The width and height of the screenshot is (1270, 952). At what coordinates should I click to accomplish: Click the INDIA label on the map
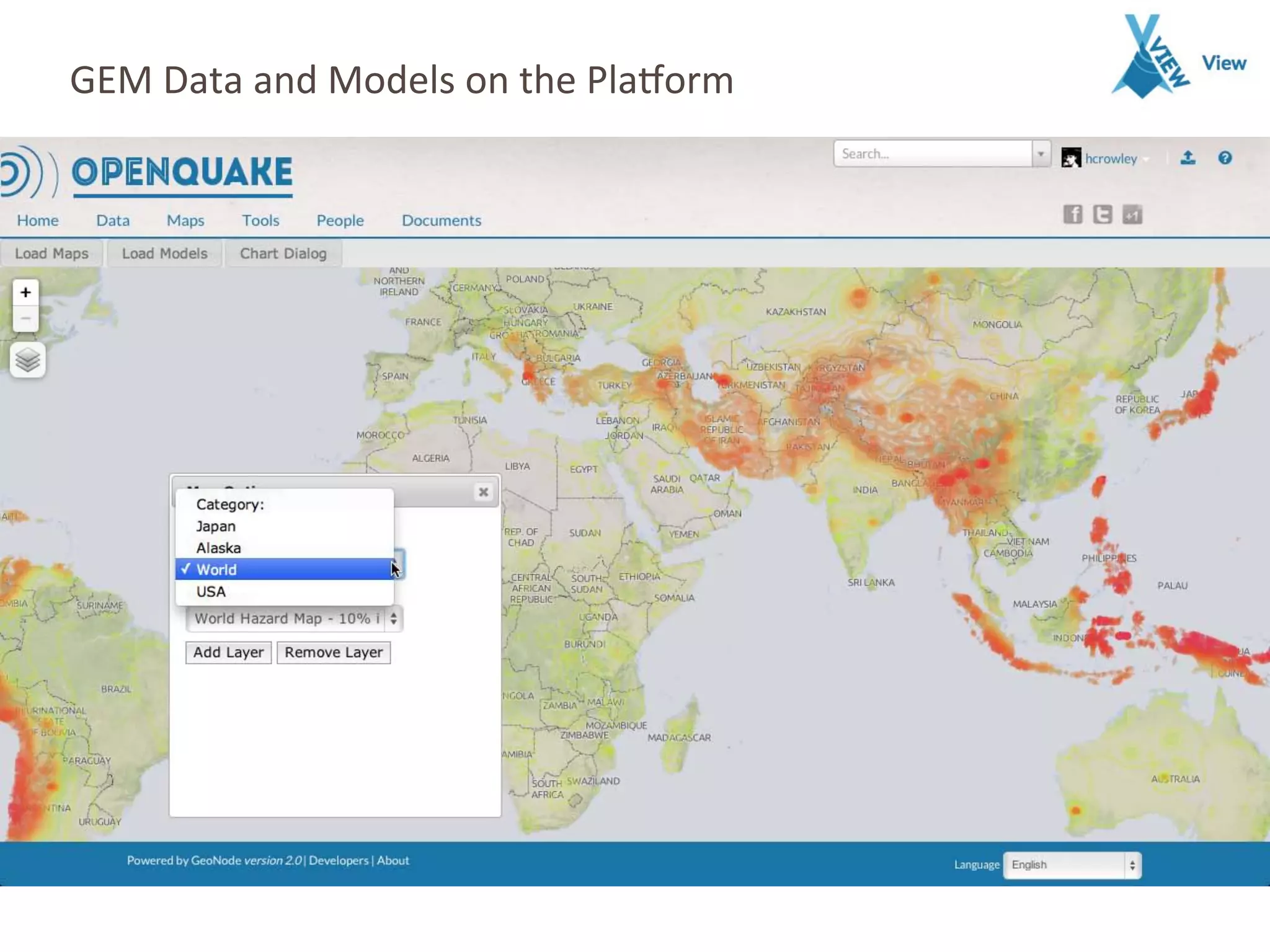pyautogui.click(x=864, y=490)
